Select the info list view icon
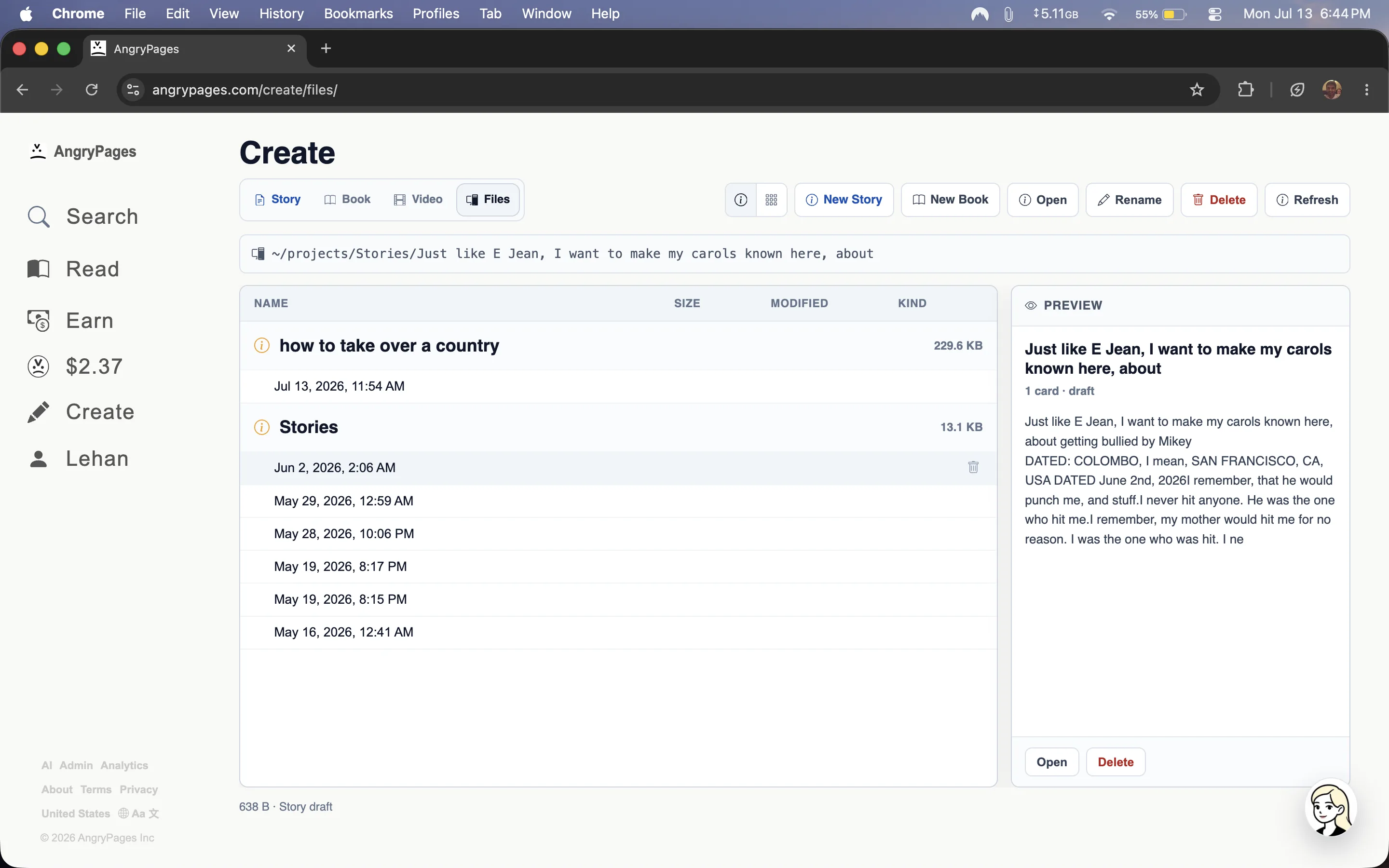The width and height of the screenshot is (1389, 868). tap(741, 200)
